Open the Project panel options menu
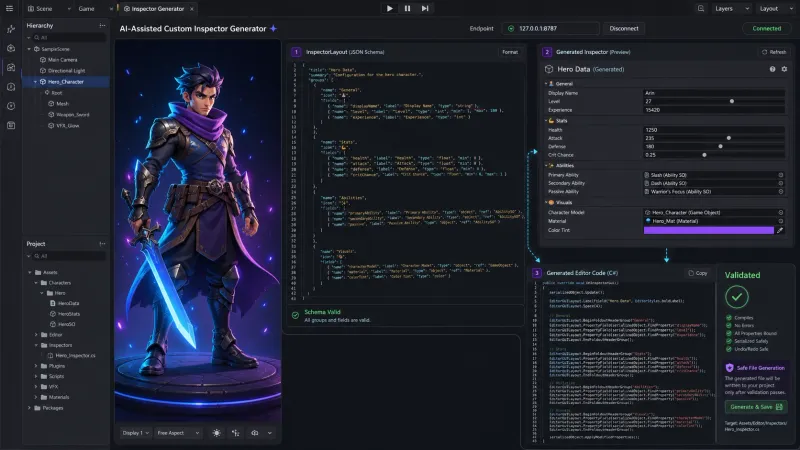This screenshot has height=450, width=800. 103,244
